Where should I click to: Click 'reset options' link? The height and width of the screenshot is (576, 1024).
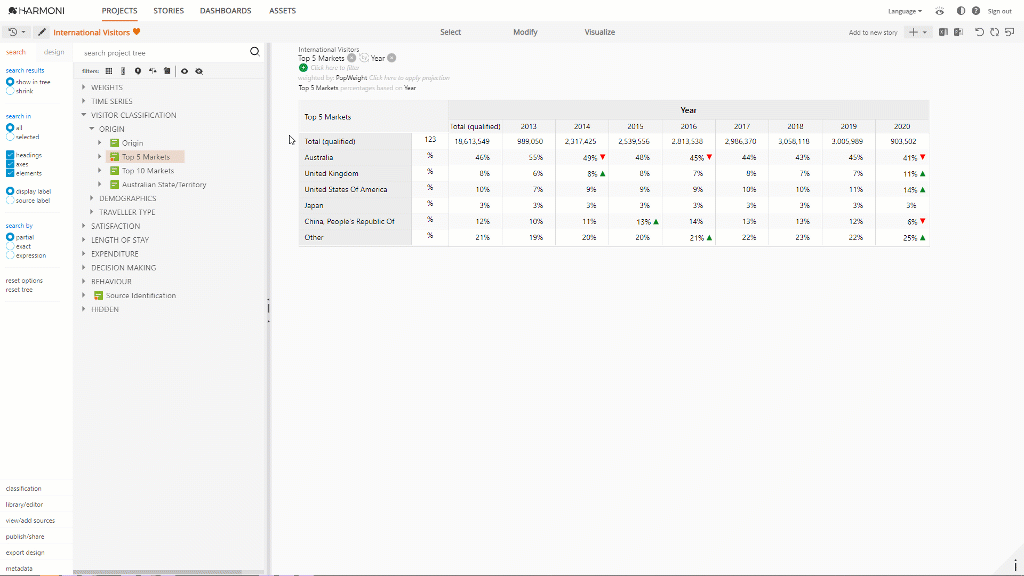24,281
